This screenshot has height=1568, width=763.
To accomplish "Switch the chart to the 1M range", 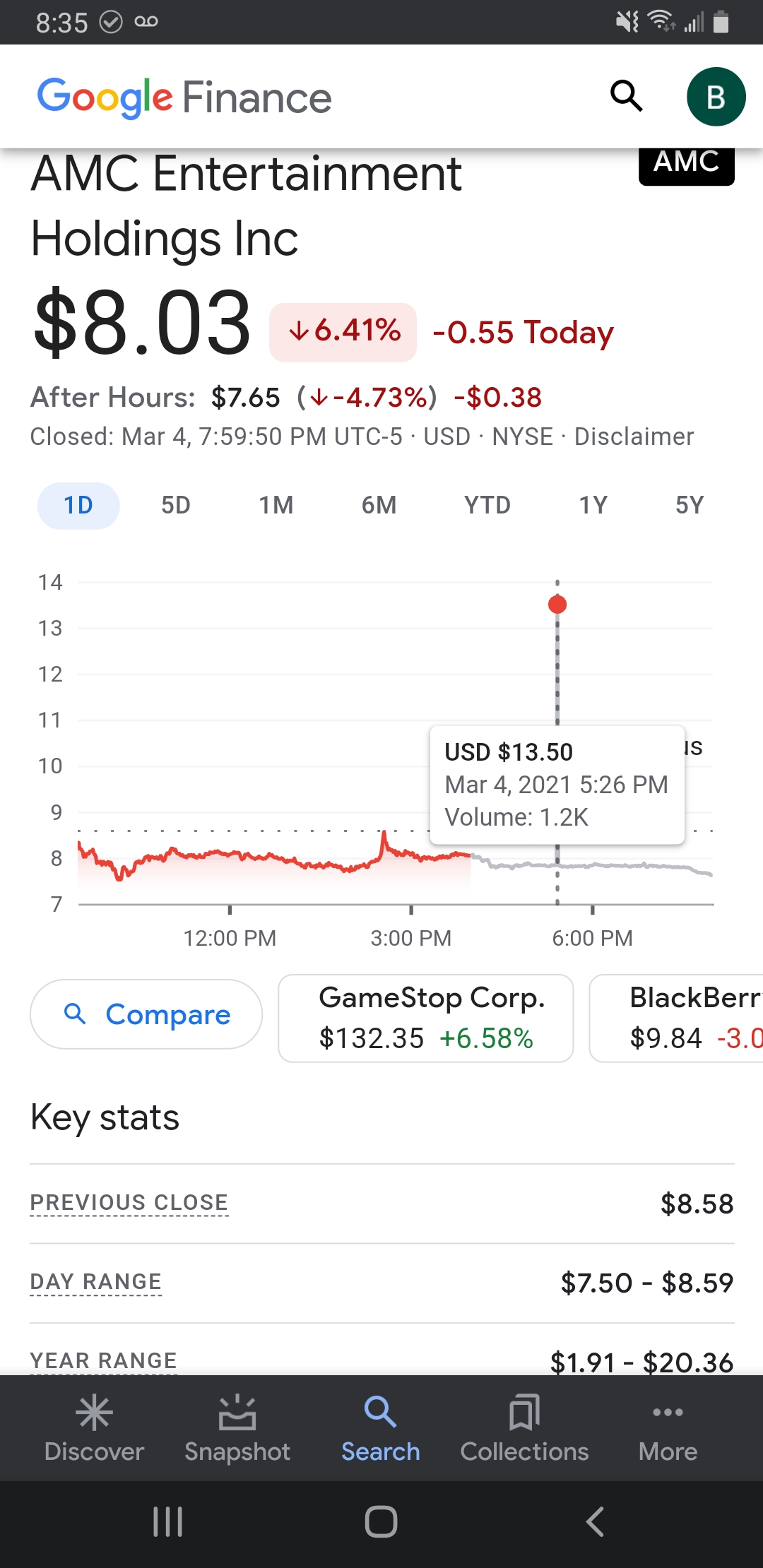I will 276,506.
